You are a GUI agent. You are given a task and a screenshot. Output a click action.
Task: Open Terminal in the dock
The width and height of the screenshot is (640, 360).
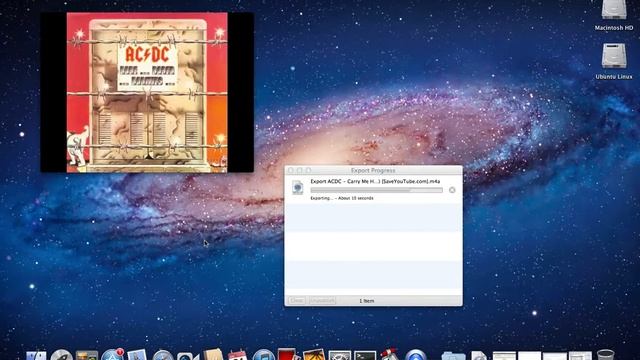365,355
